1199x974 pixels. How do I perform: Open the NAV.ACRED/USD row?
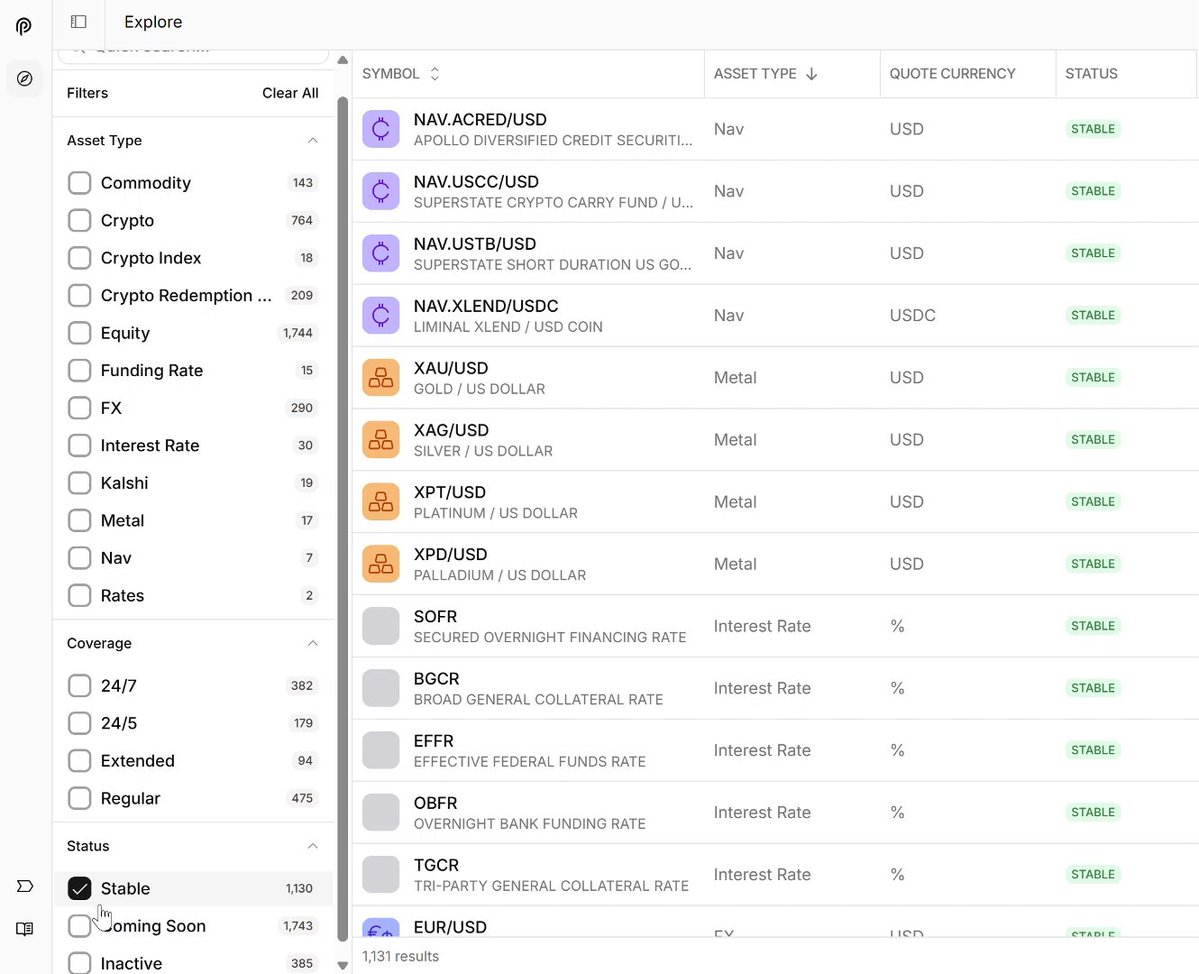775,129
